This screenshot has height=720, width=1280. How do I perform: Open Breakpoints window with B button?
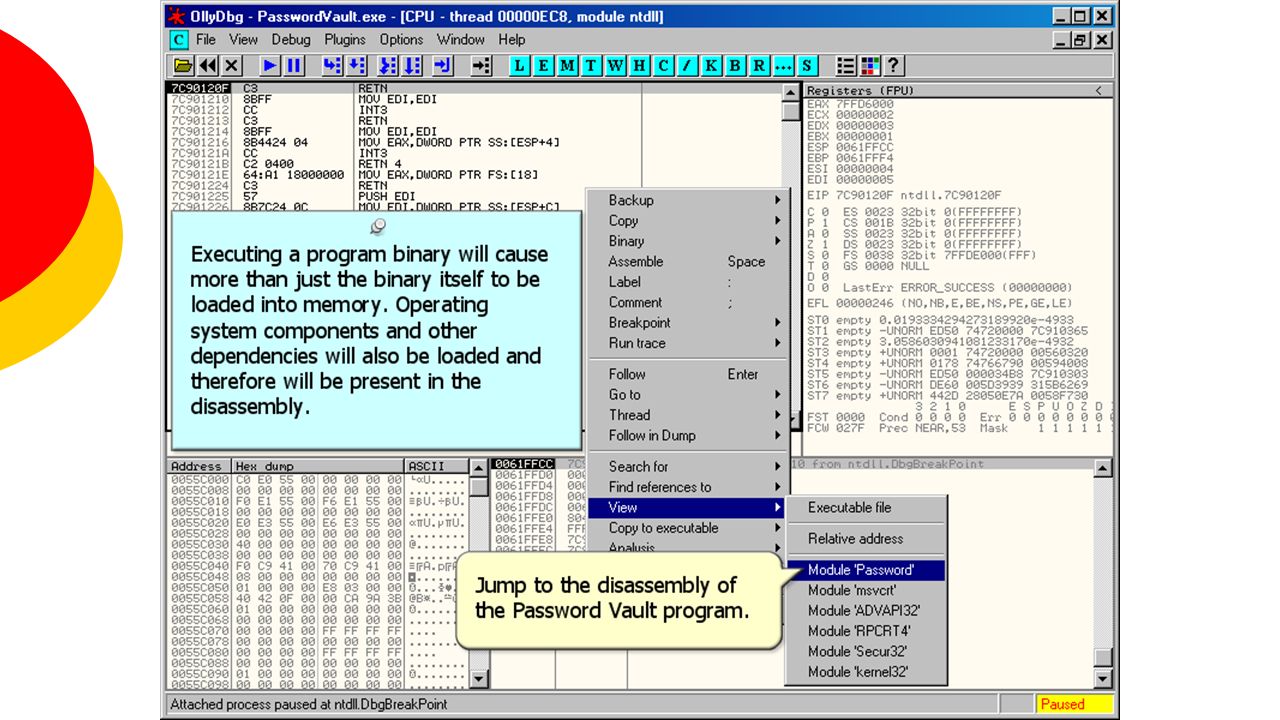(x=735, y=65)
